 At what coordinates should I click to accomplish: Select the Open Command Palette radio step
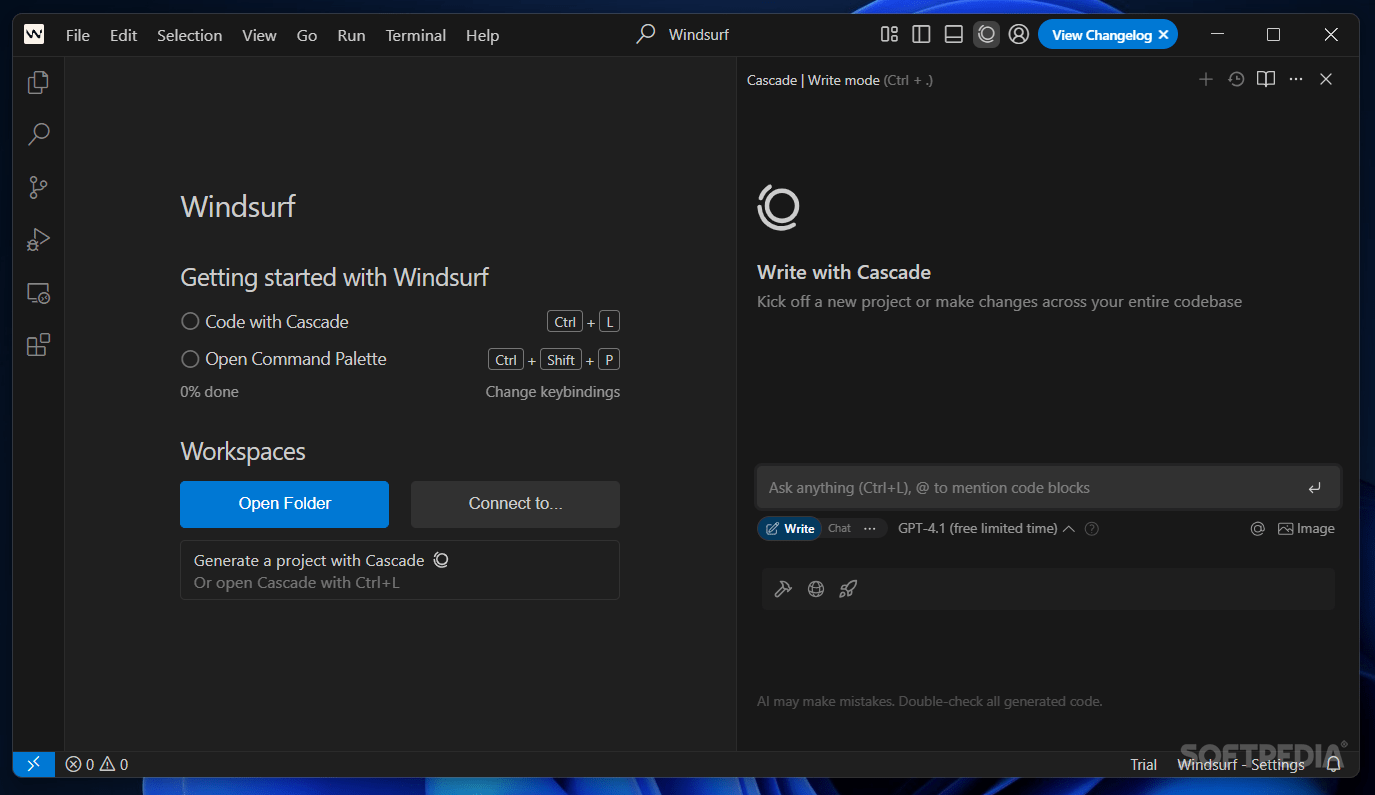(190, 359)
